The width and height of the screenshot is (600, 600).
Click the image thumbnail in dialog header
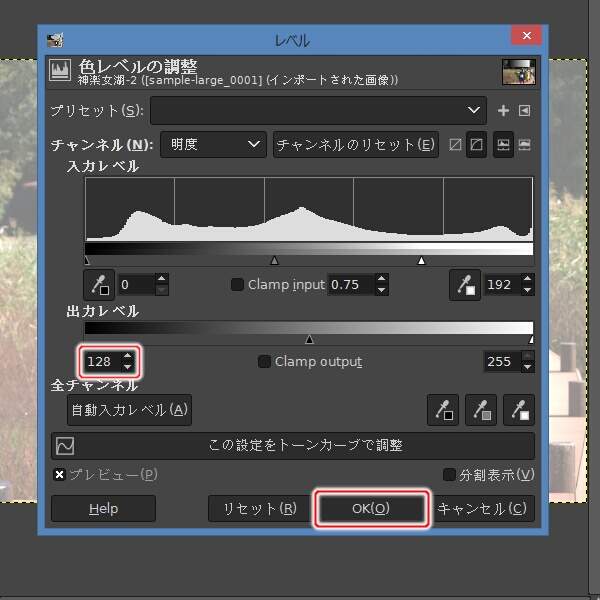point(519,72)
